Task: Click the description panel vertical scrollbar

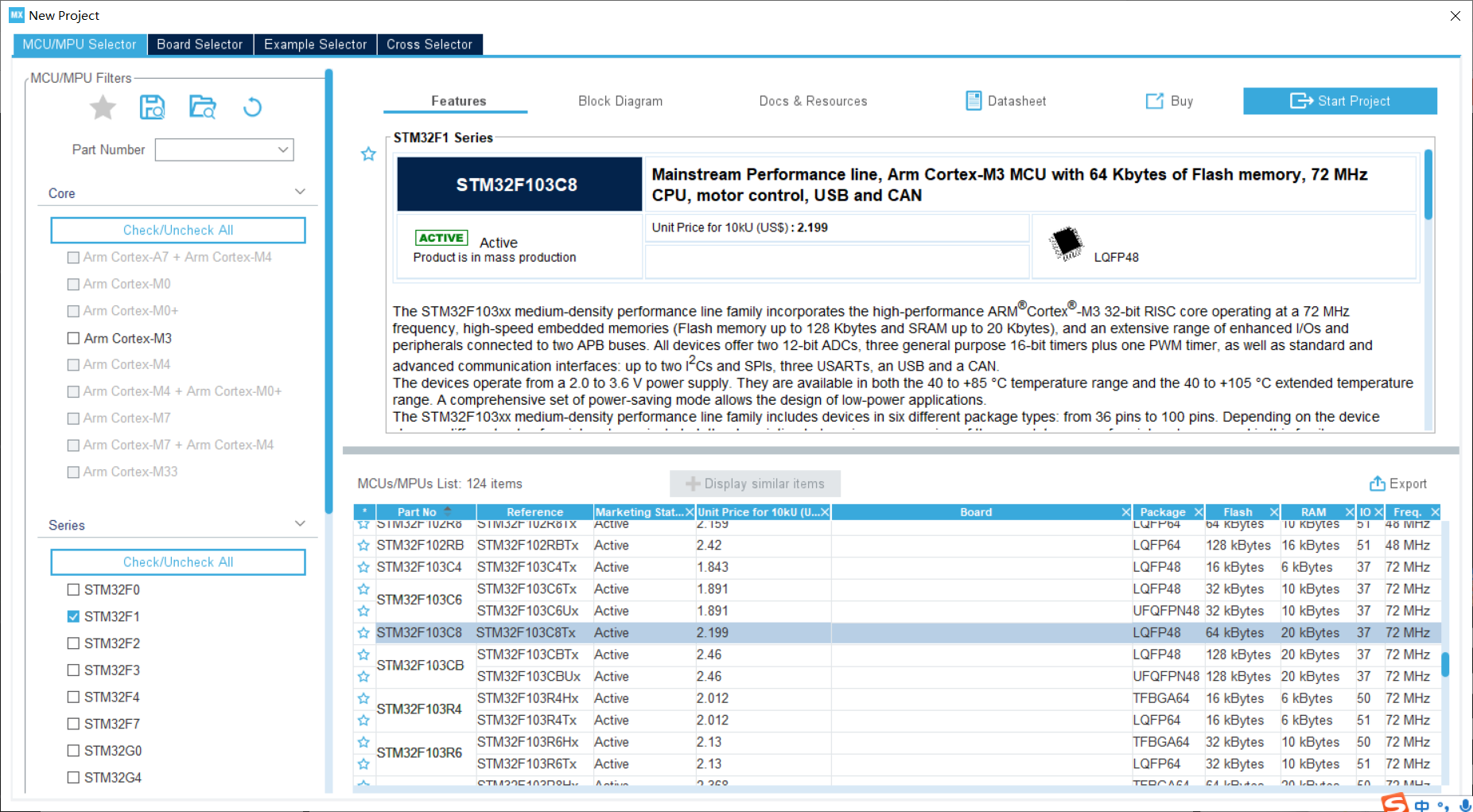Action: tap(1428, 185)
